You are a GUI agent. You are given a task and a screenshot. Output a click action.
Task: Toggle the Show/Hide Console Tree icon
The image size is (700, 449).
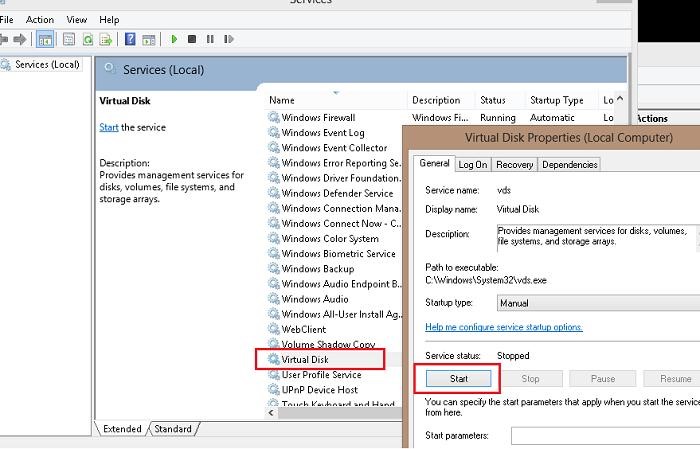(x=45, y=39)
